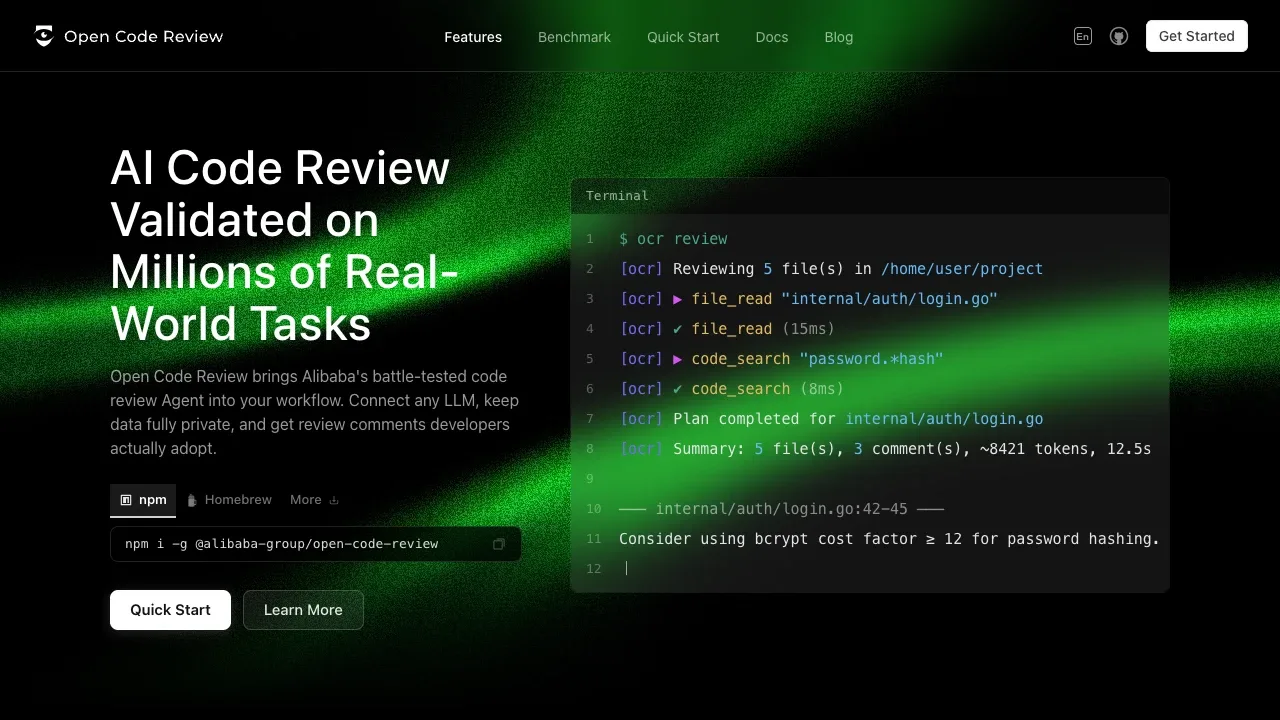The height and width of the screenshot is (720, 1280).
Task: Click the Learn More button
Action: 303,610
